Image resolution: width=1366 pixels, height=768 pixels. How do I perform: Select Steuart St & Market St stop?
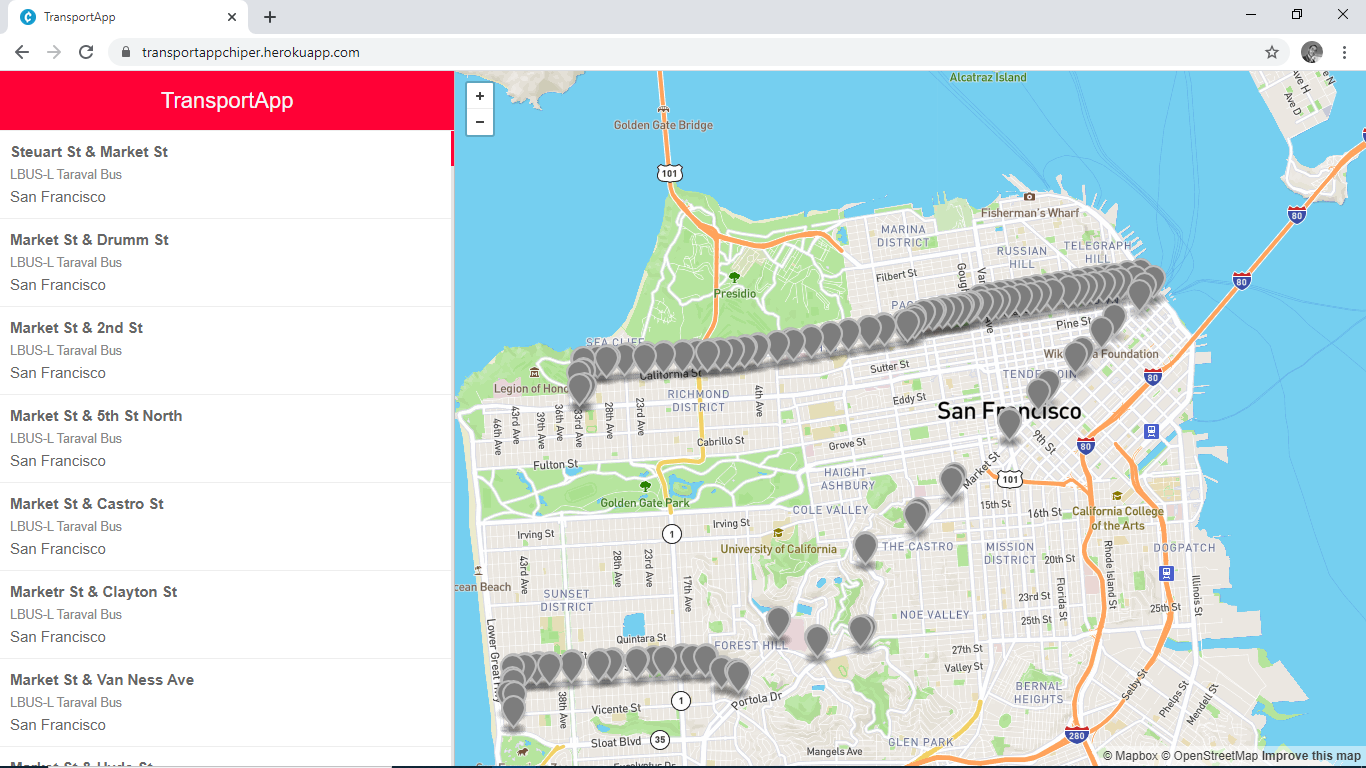click(x=226, y=174)
